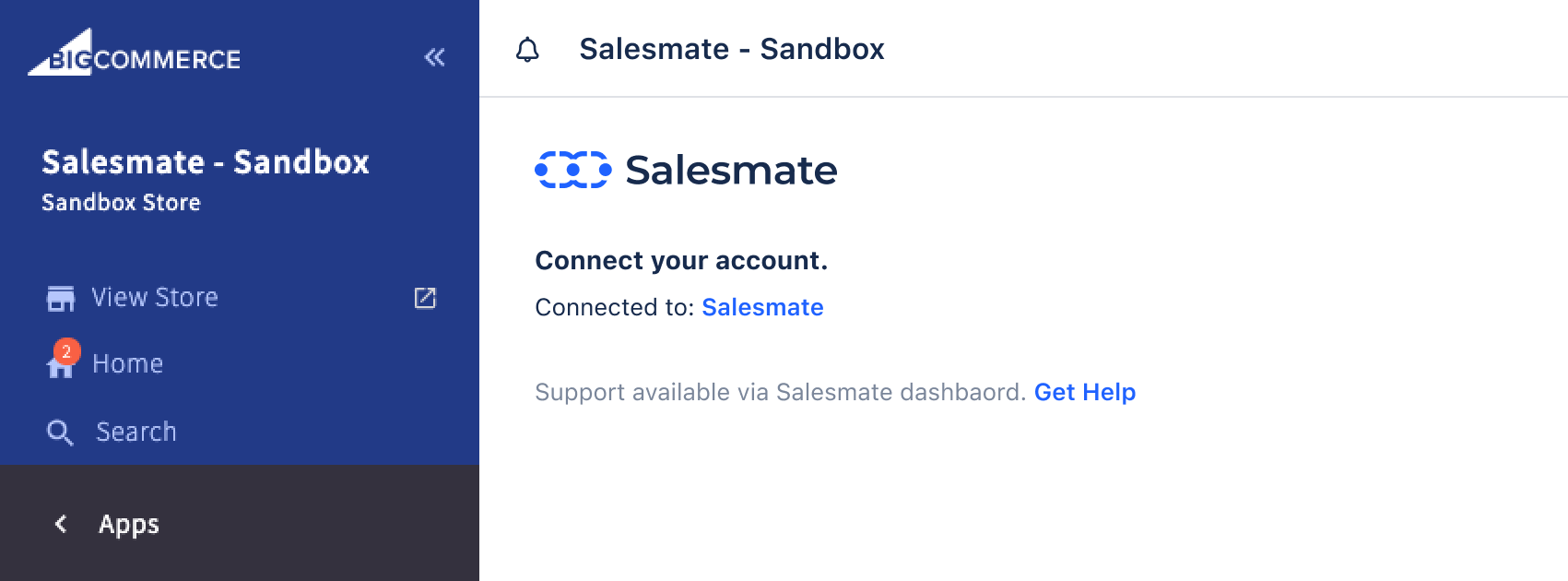Click the Salesmate wordmark text
This screenshot has width=1568, height=581.
tap(731, 171)
